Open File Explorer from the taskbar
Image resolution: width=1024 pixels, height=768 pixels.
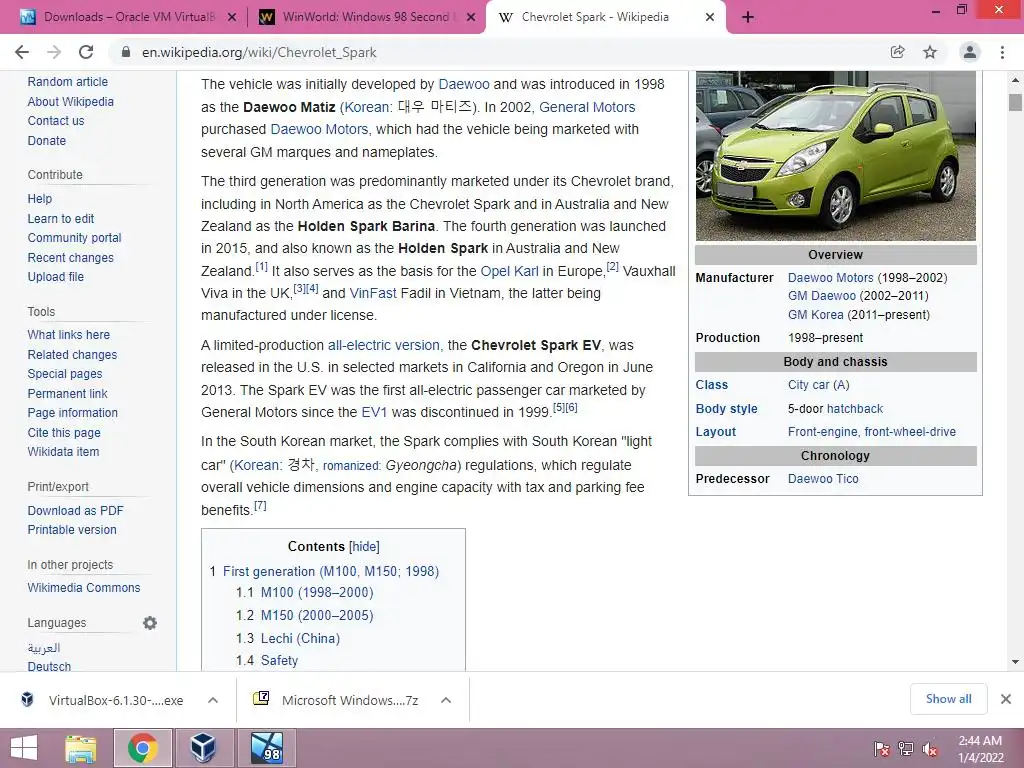[81, 748]
